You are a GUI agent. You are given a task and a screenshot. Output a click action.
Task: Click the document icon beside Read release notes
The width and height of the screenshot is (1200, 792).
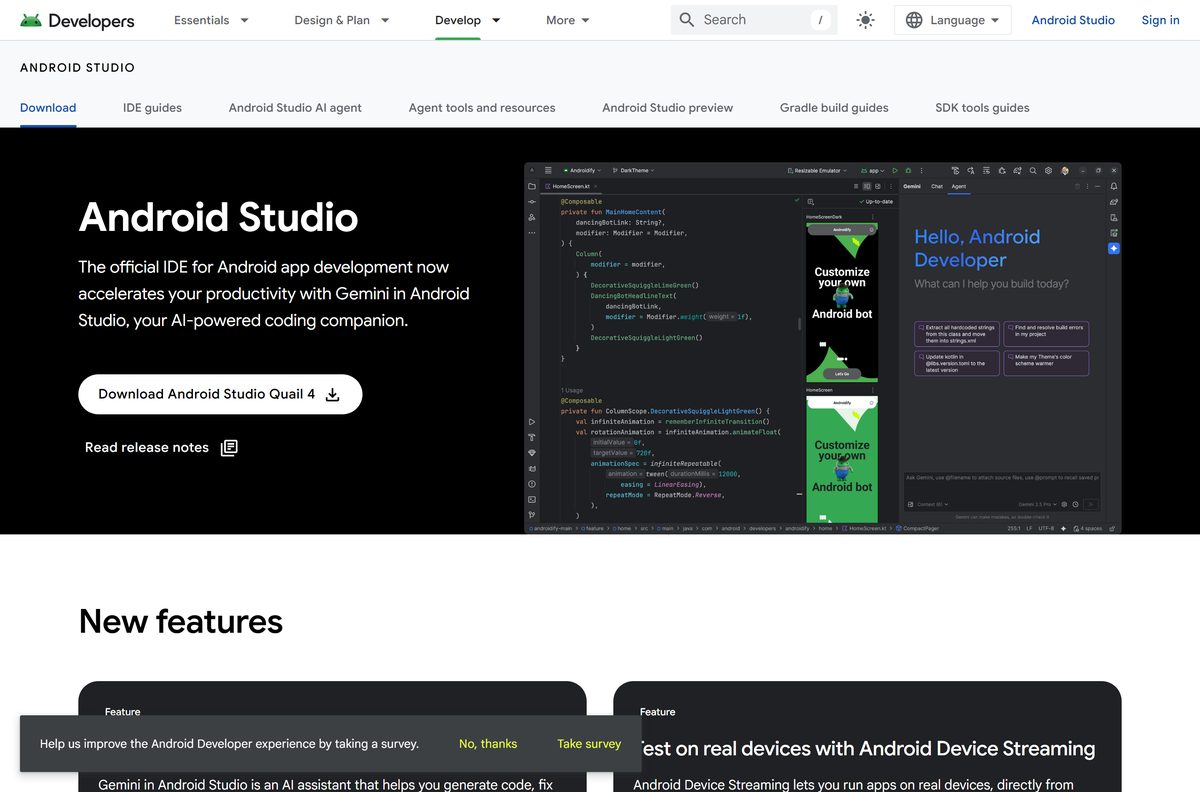(x=229, y=448)
